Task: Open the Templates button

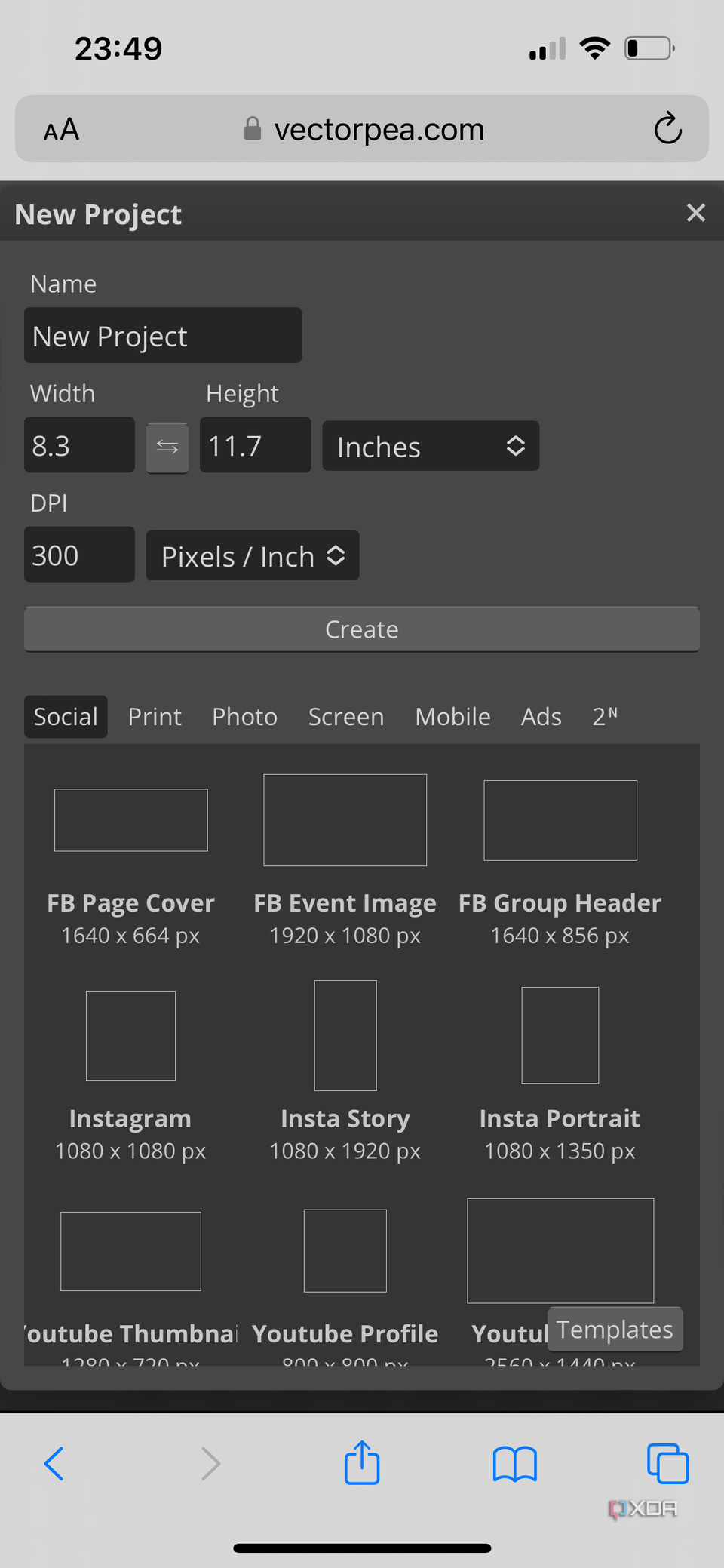Action: click(615, 1330)
